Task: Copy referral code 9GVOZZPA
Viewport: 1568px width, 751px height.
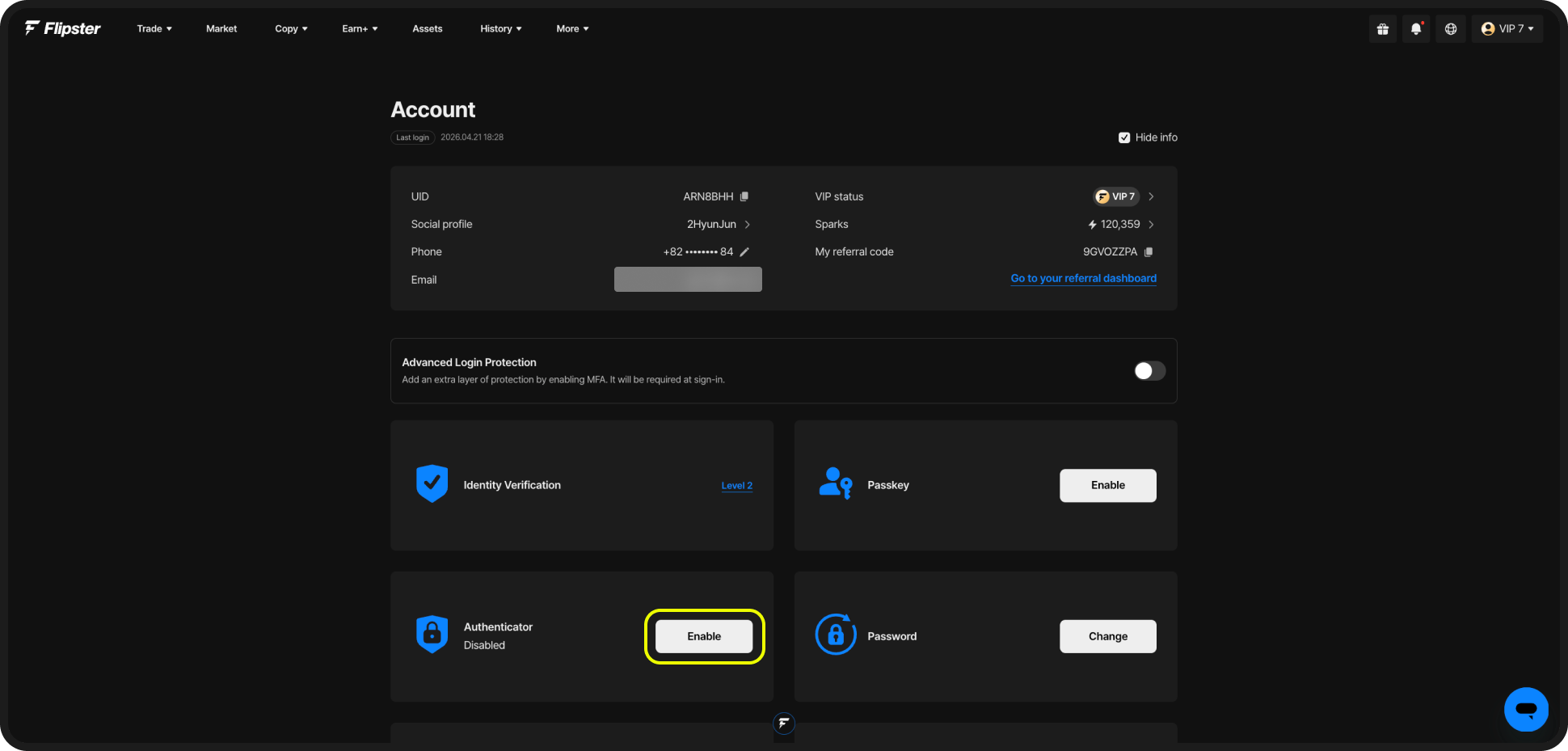Action: point(1149,251)
